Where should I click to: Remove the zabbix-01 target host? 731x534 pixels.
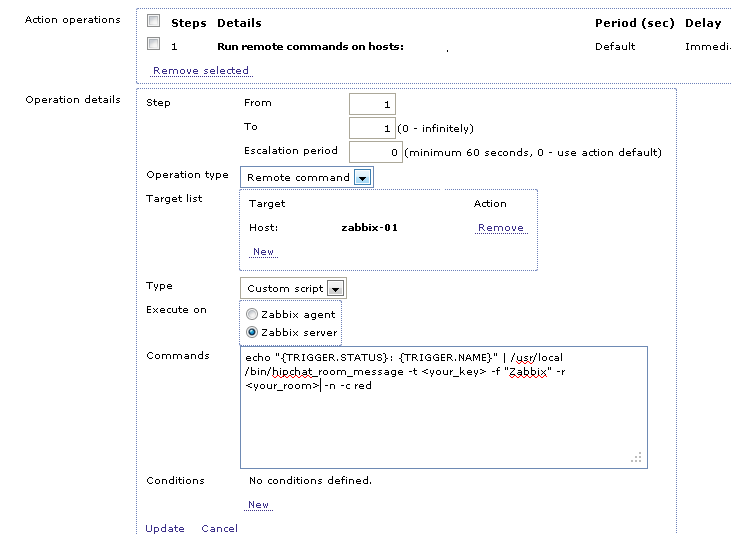pyautogui.click(x=501, y=228)
